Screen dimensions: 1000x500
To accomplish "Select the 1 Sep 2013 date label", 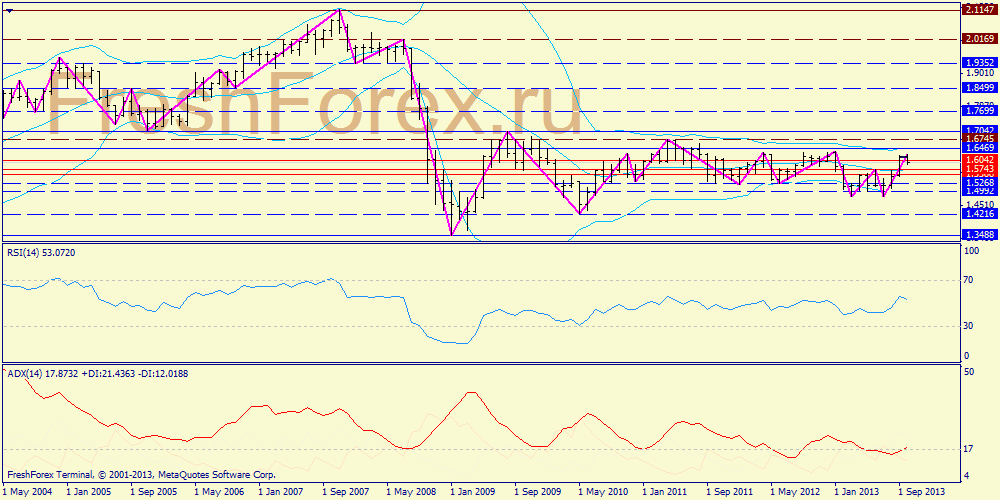I will pos(921,492).
